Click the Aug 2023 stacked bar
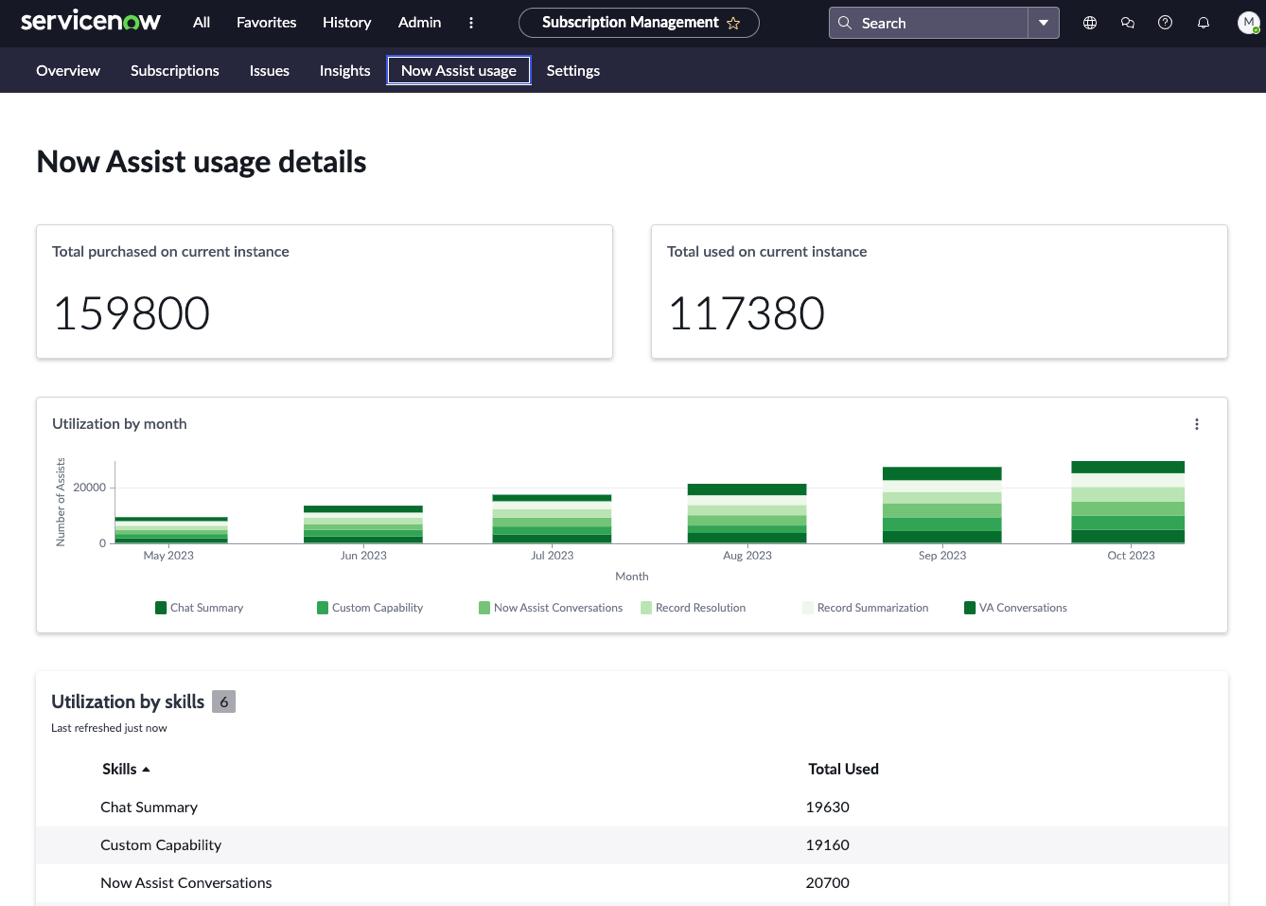Viewport: 1266px width, 906px height. coord(747,514)
